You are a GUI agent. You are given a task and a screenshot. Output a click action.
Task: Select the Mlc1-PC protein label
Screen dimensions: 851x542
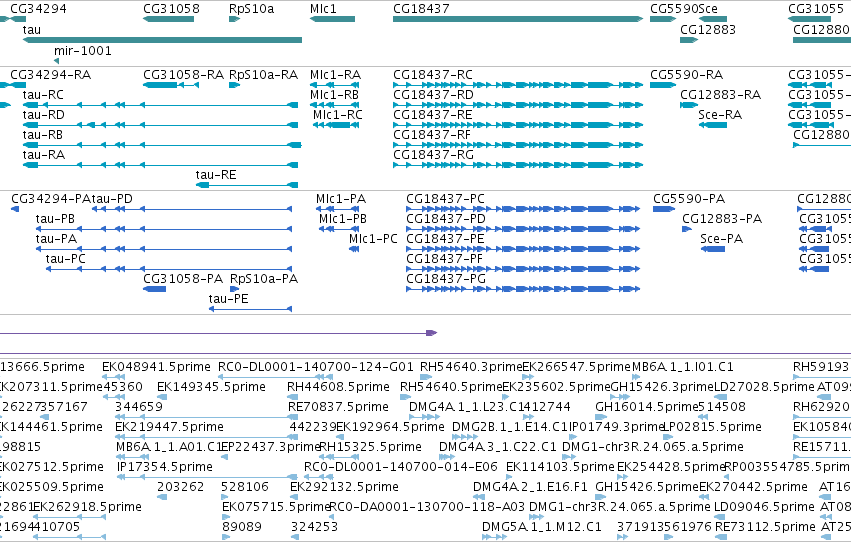[373, 239]
